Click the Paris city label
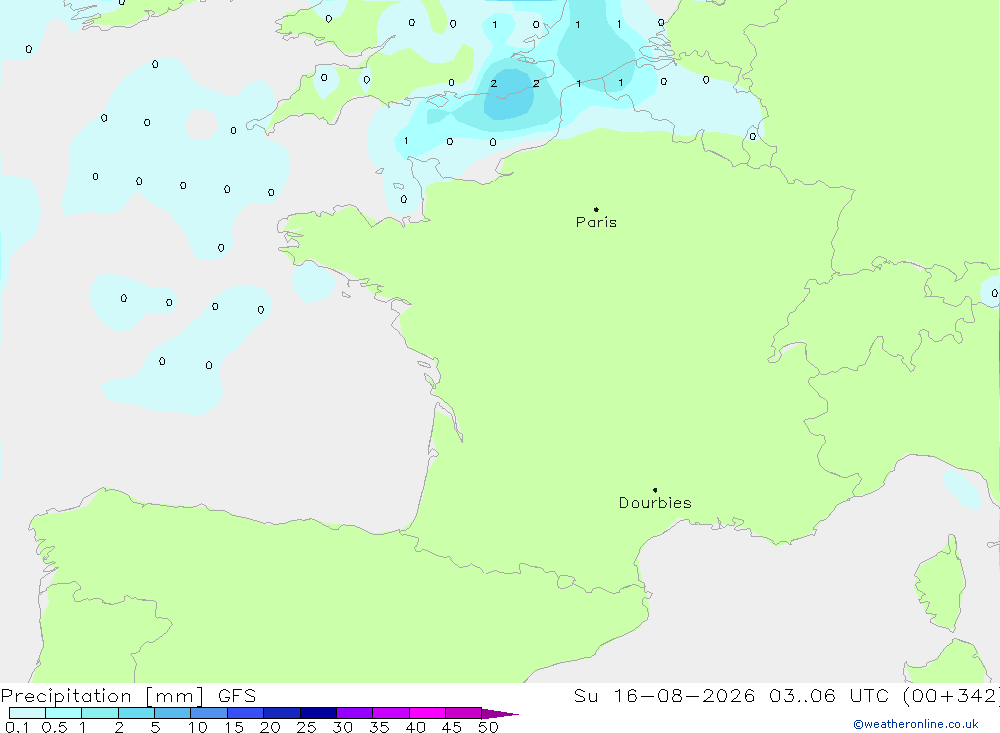This screenshot has height=733, width=1000. click(596, 222)
